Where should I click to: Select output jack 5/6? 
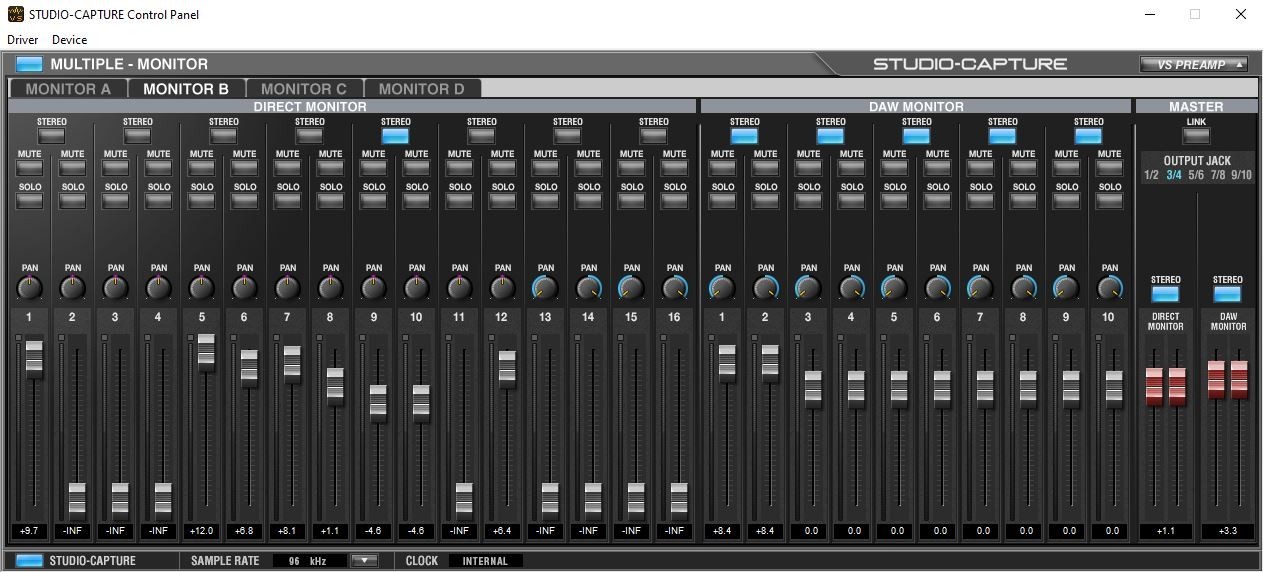point(1196,176)
